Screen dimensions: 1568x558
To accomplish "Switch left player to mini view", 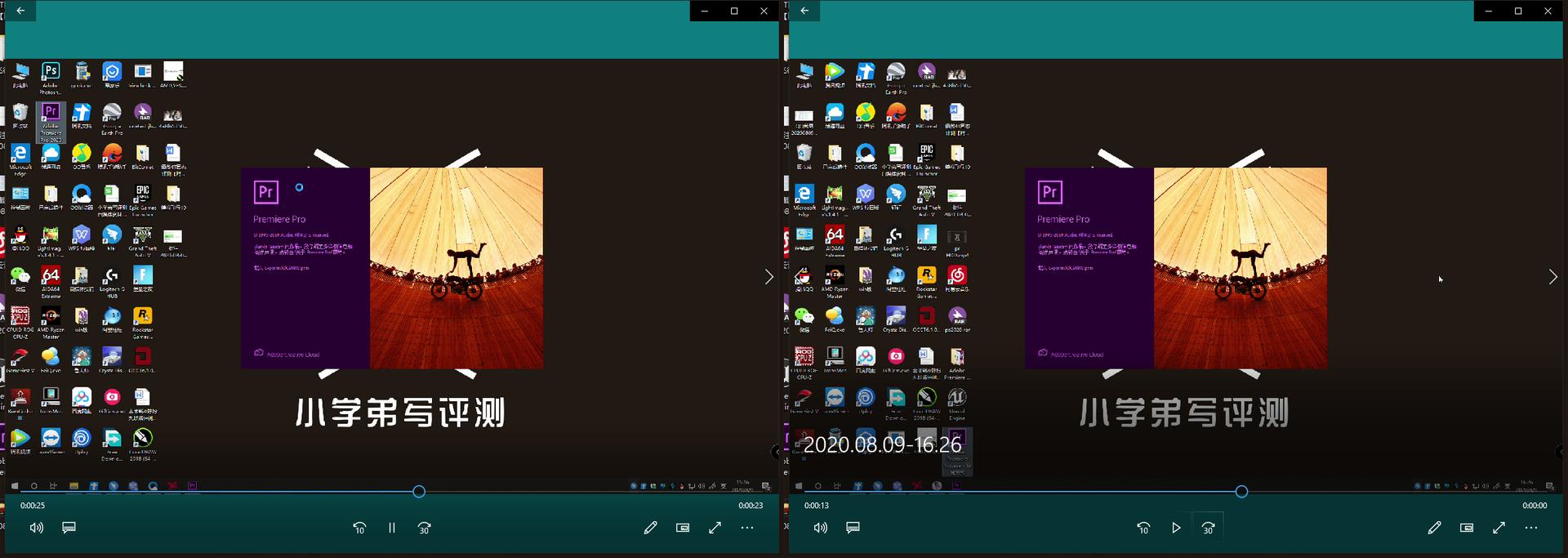I will point(683,528).
